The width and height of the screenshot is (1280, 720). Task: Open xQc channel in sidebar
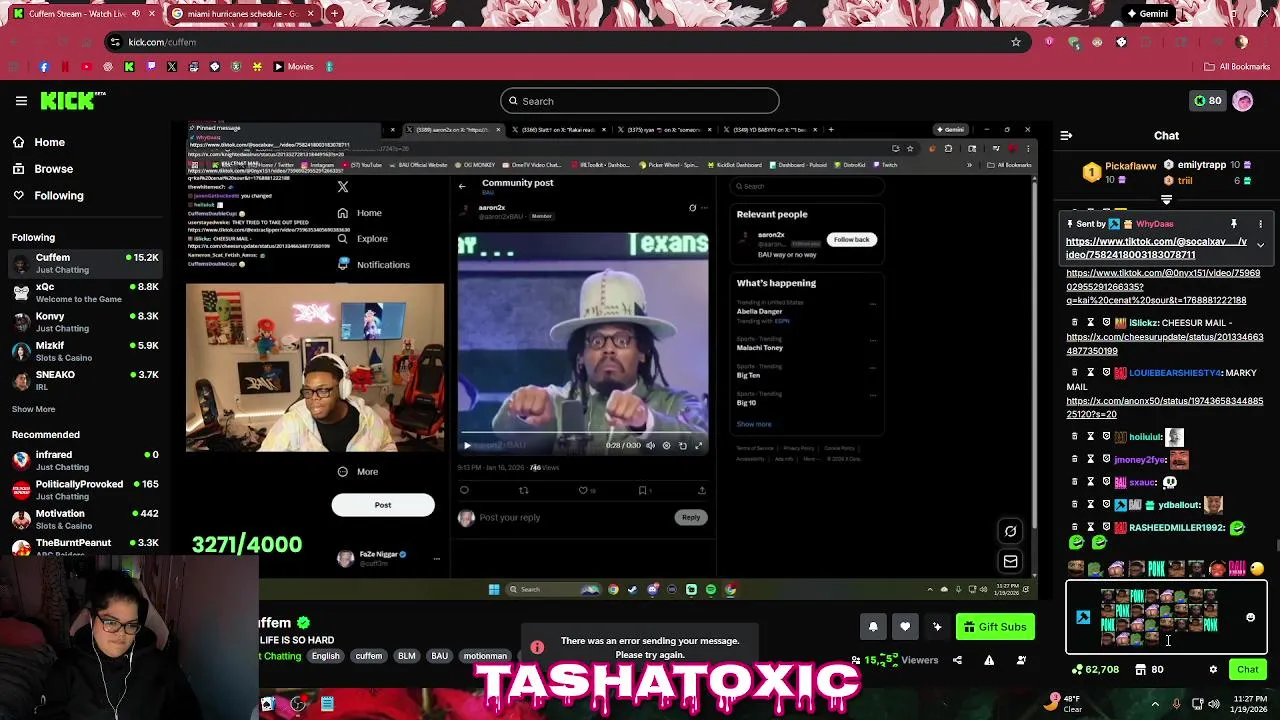tap(85, 292)
